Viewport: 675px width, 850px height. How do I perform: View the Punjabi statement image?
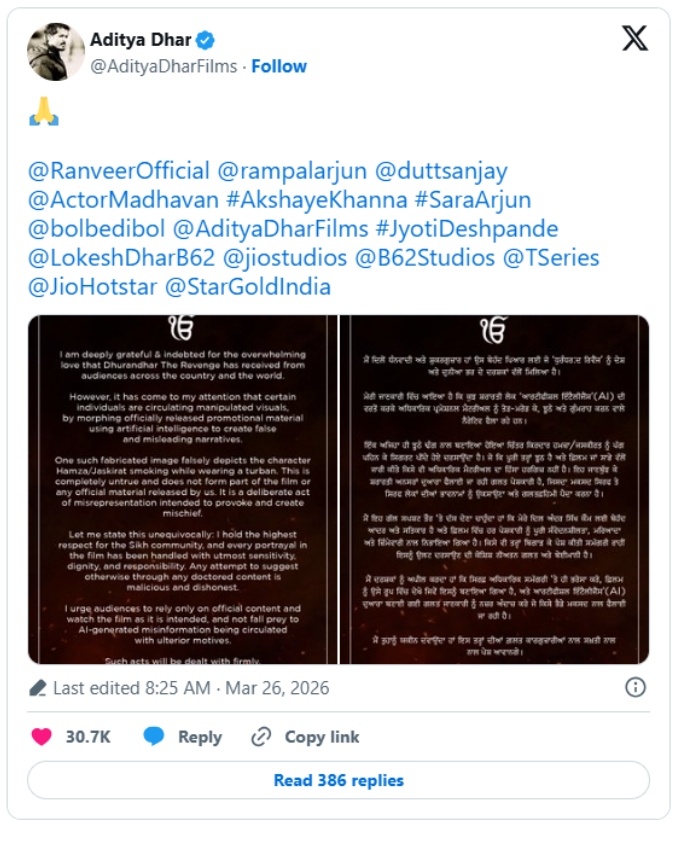point(494,490)
